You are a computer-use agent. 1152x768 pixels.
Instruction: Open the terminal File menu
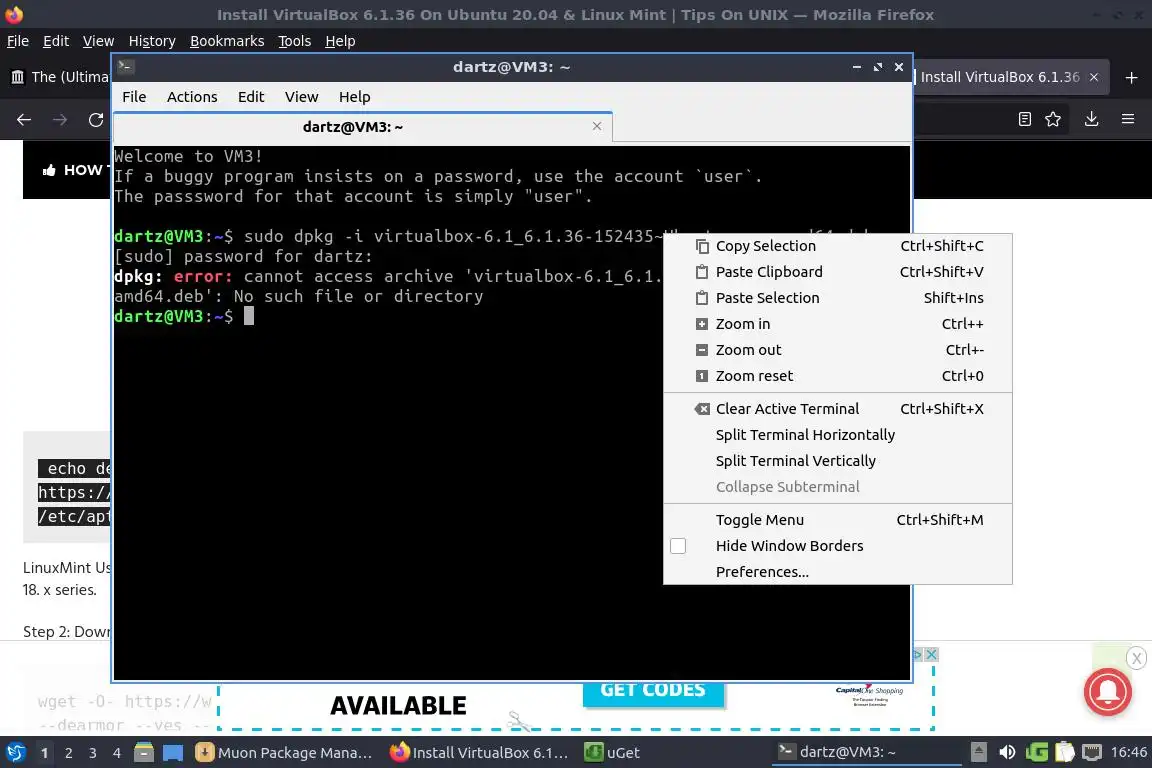pos(134,97)
